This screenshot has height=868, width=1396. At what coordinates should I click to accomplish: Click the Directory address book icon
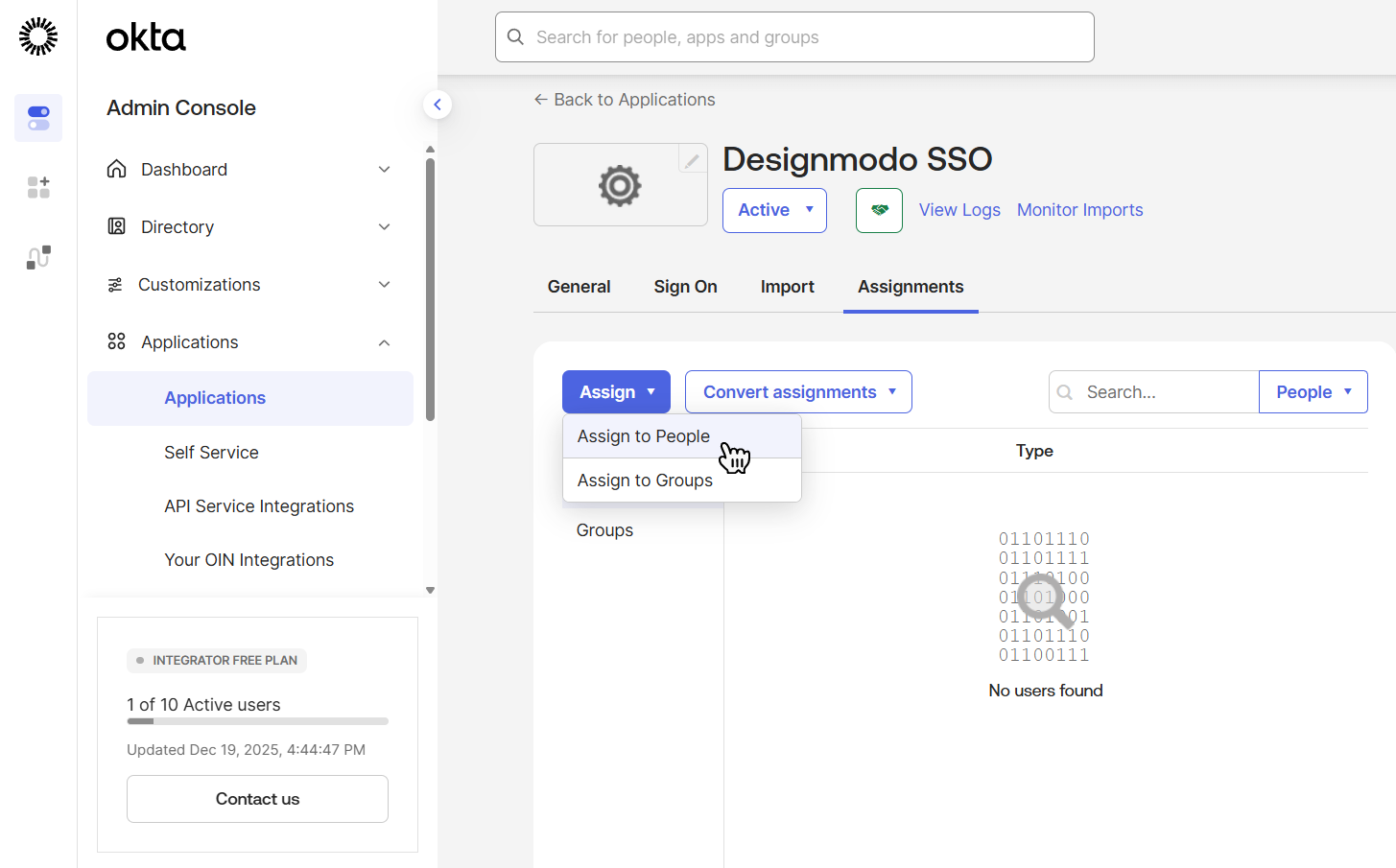click(x=116, y=226)
